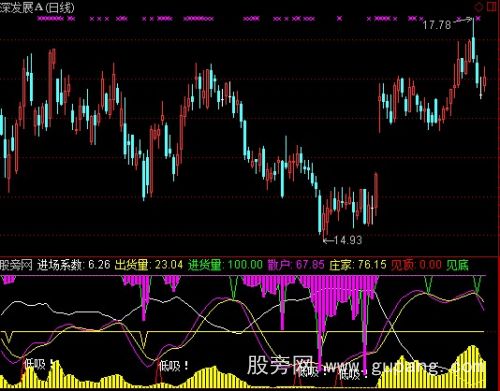This screenshot has width=500, height=391.
Task: Click the low price label 14.93
Action: [347, 240]
